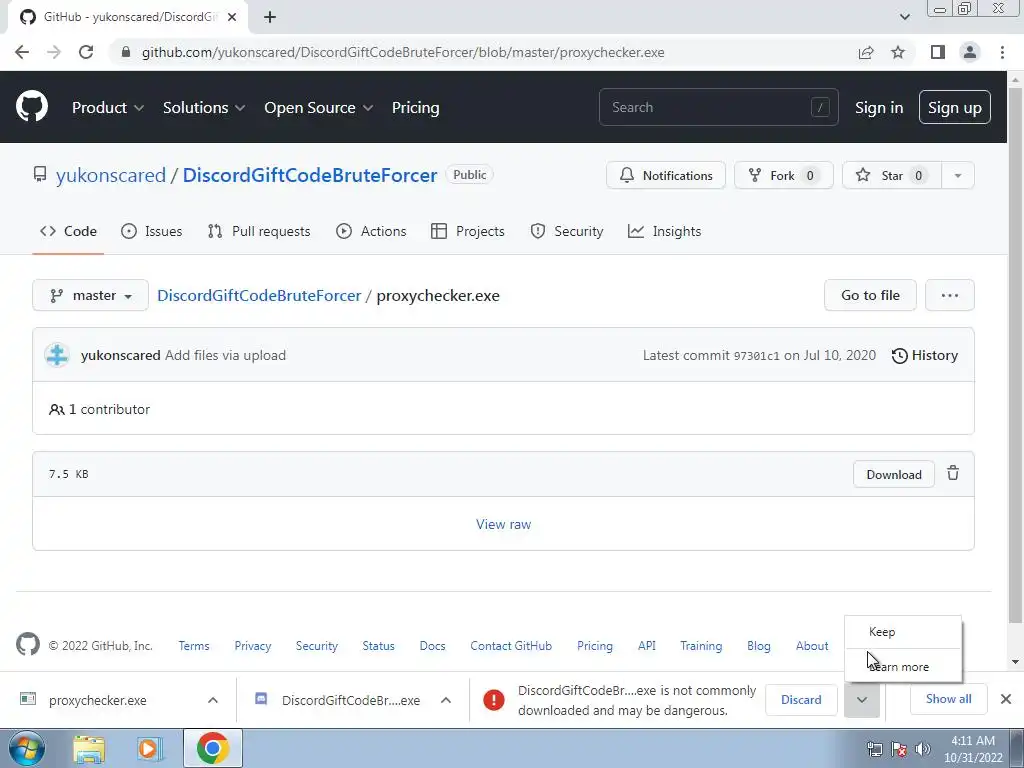The image size is (1024, 768).
Task: Switch to the Issues tab
Action: (152, 231)
